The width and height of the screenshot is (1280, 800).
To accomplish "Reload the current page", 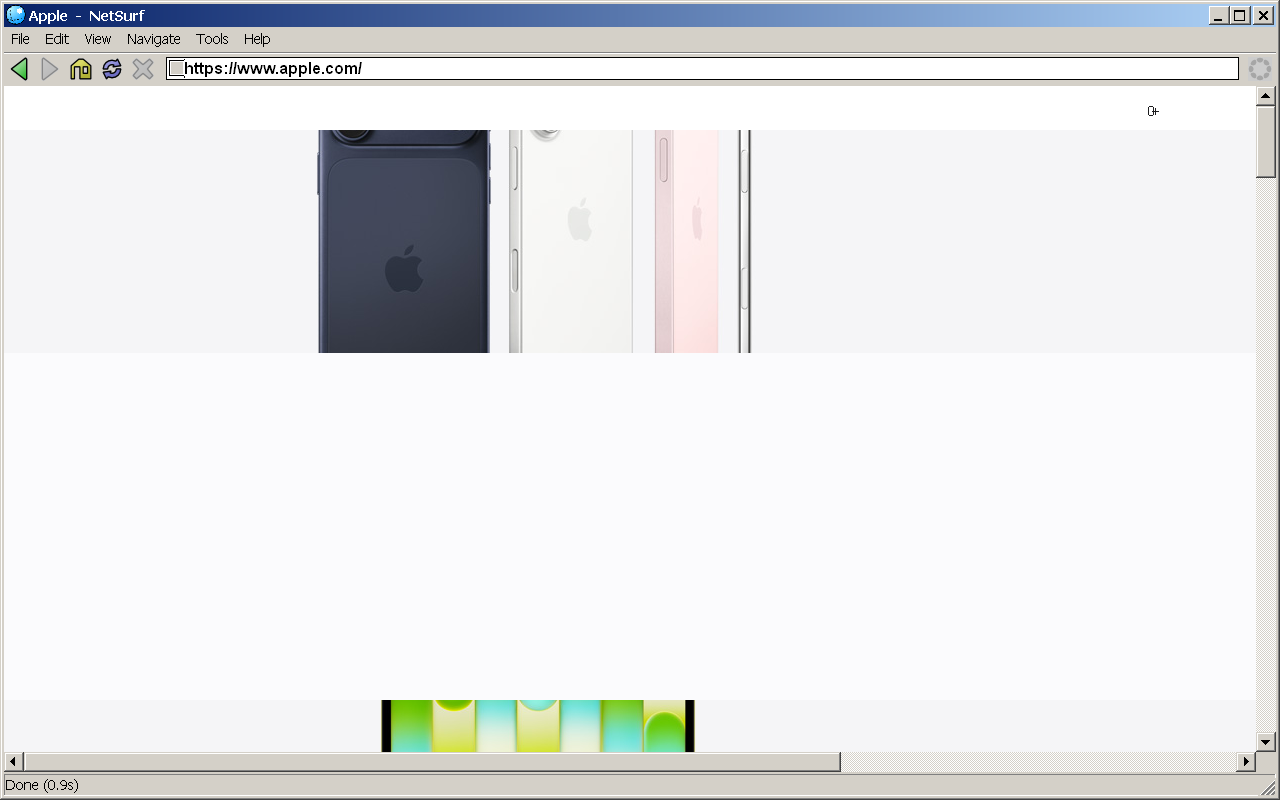I will [x=112, y=69].
